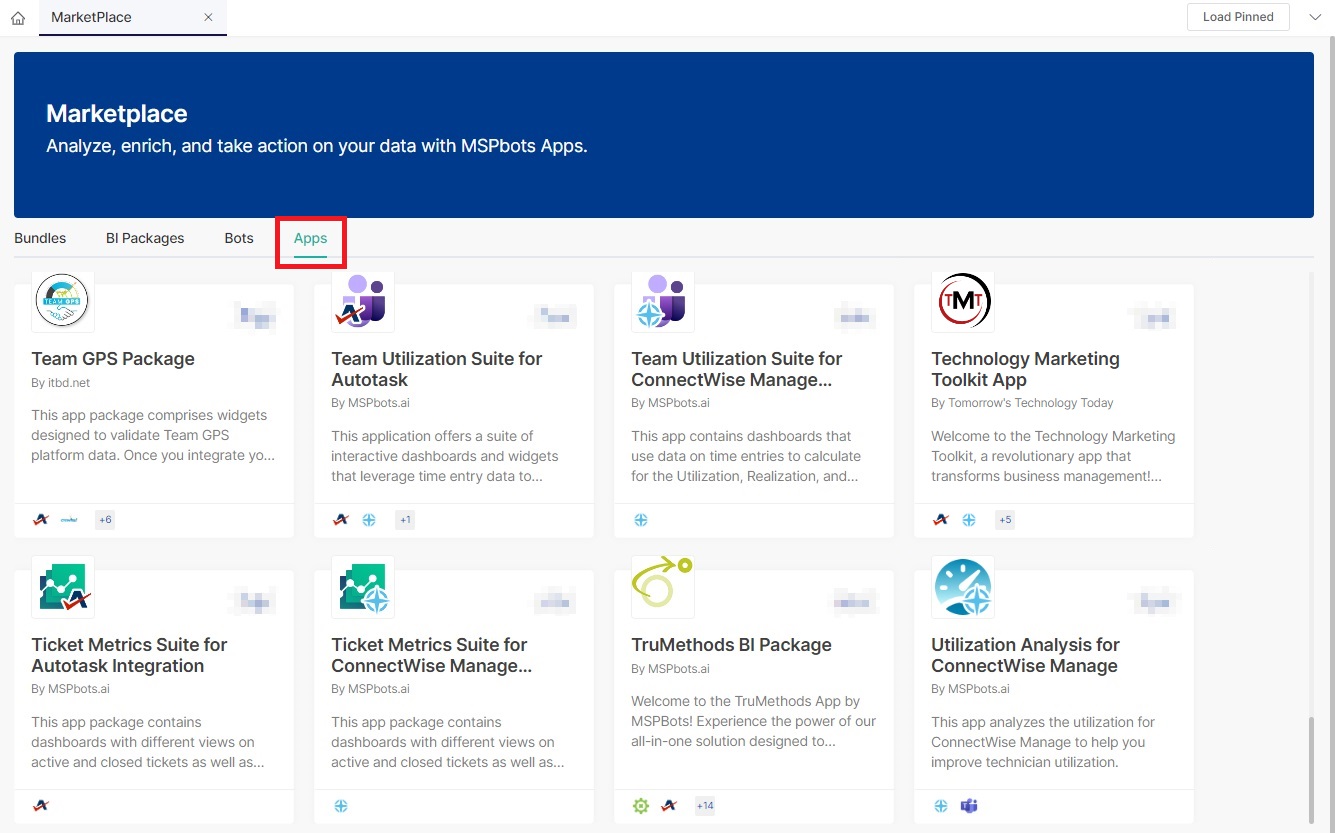Click the Technology Marketing Toolkit TMT logo

[963, 301]
